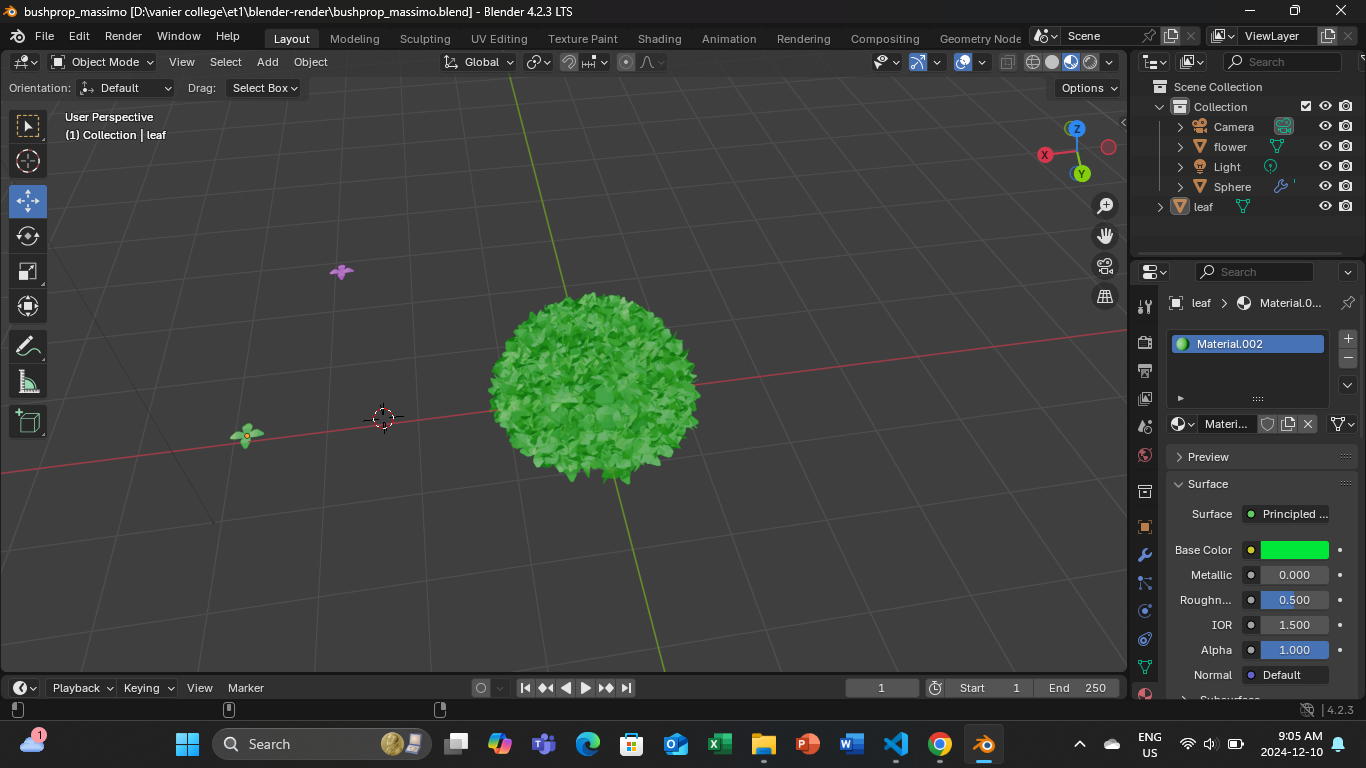Screen dimensions: 1366x768
Task: Click the Add Cube tool icon
Action: point(28,421)
